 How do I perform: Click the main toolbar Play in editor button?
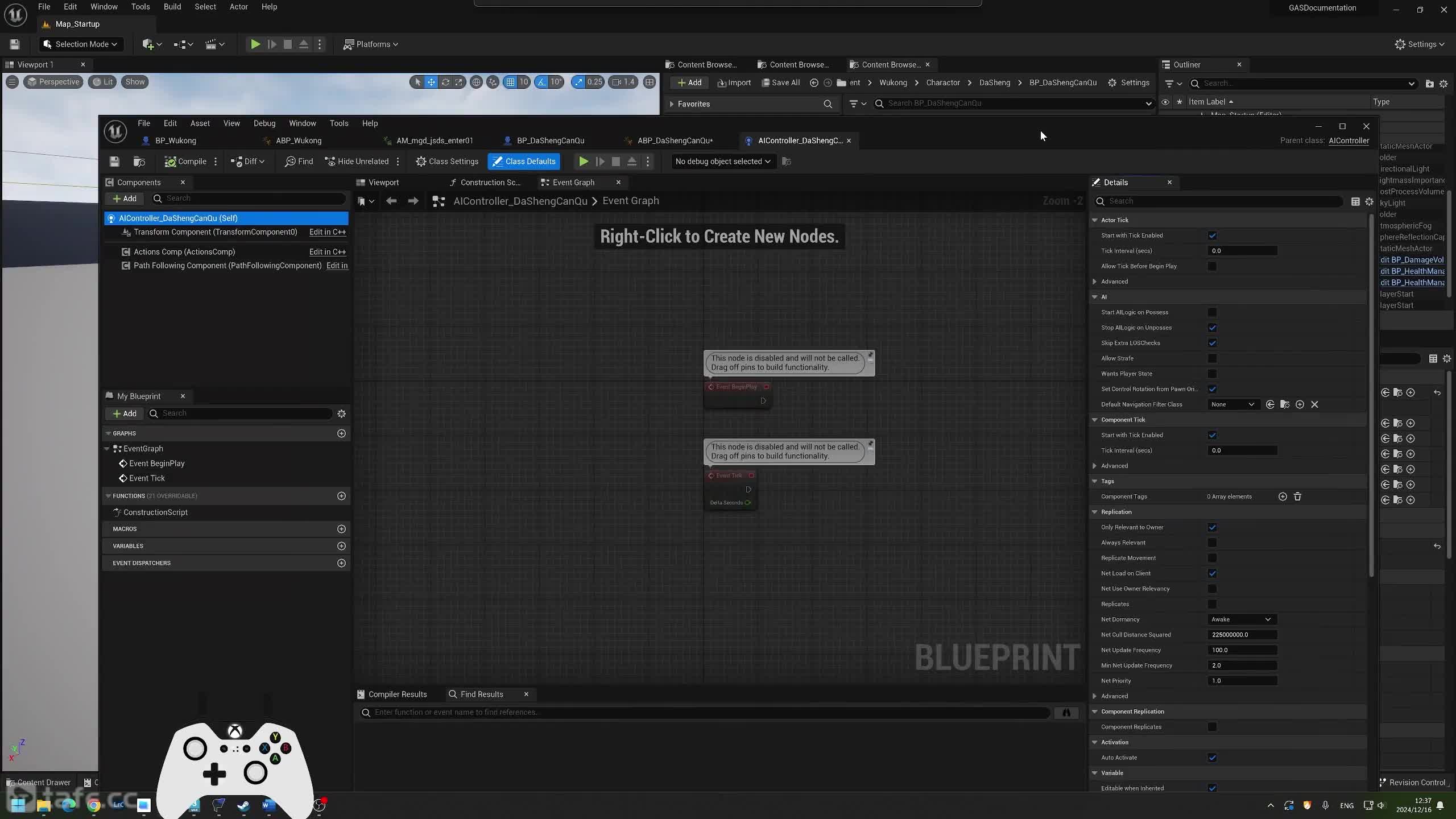tap(255, 44)
